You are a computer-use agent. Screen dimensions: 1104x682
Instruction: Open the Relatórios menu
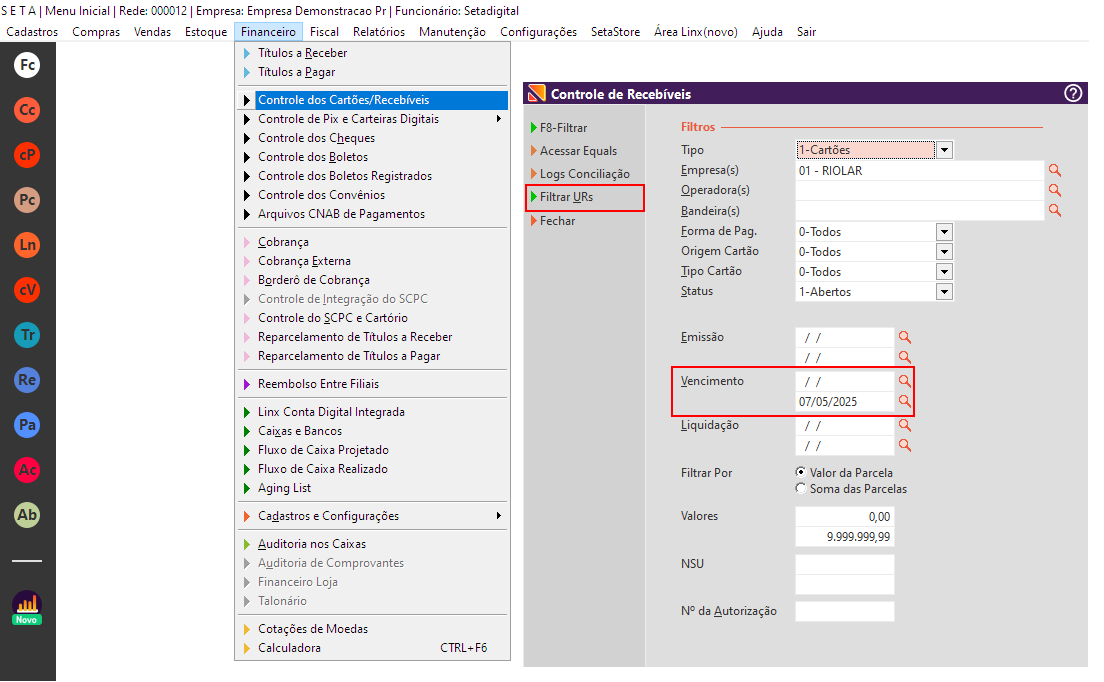pyautogui.click(x=379, y=32)
